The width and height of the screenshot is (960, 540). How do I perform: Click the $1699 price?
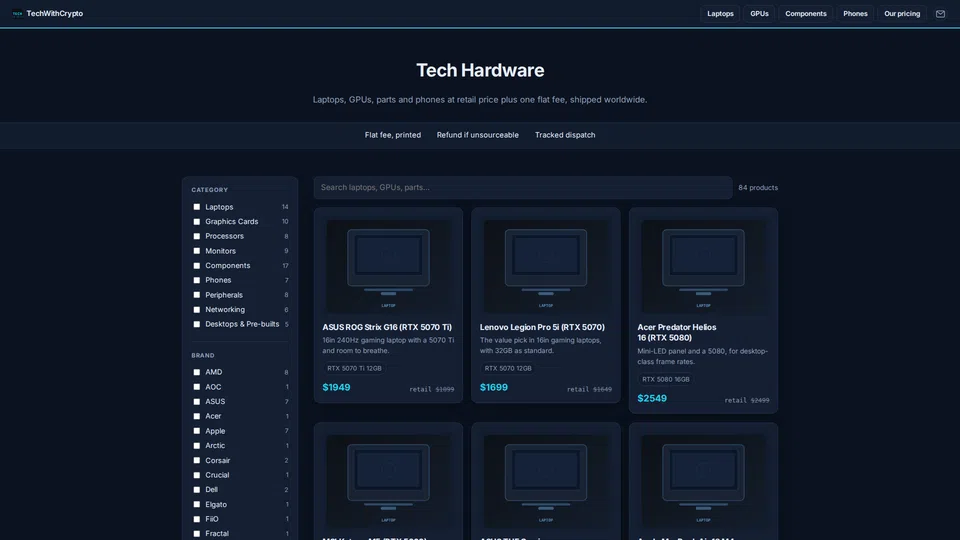(x=493, y=388)
